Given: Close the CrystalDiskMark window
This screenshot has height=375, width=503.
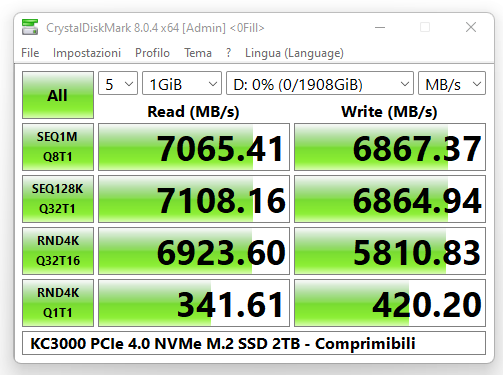Looking at the screenshot, I should pos(471,27).
